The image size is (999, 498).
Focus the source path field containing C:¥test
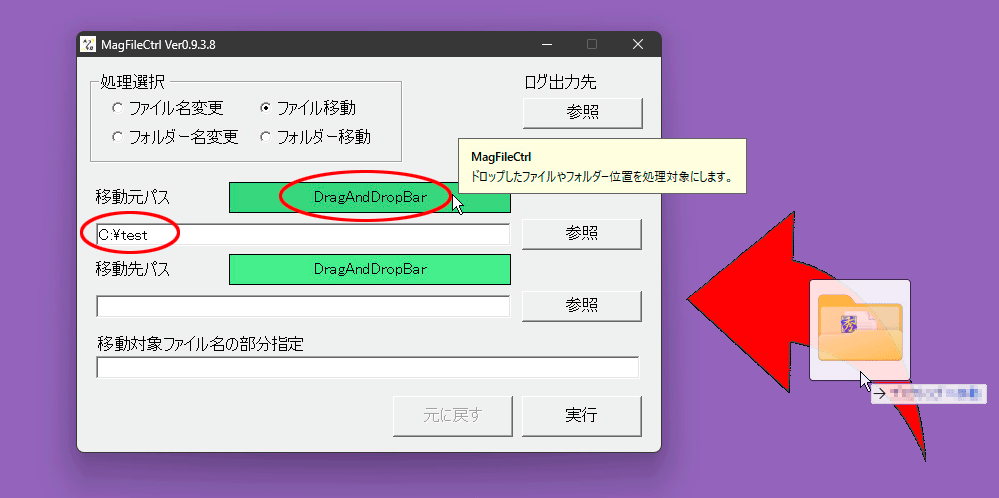[x=302, y=234]
